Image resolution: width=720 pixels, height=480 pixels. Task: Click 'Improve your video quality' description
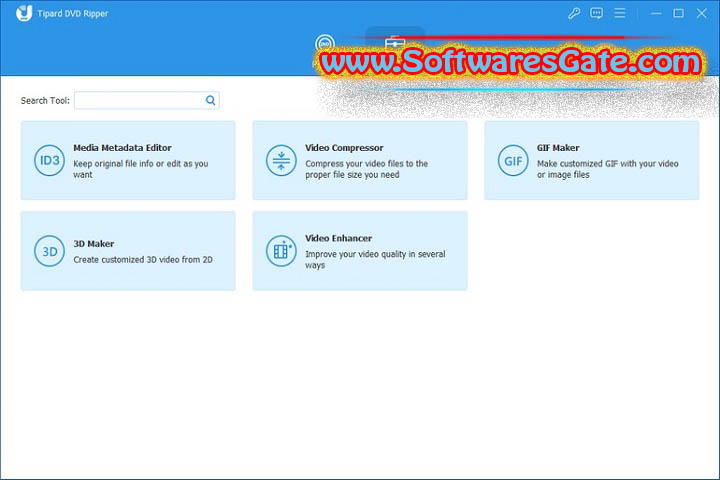375,260
